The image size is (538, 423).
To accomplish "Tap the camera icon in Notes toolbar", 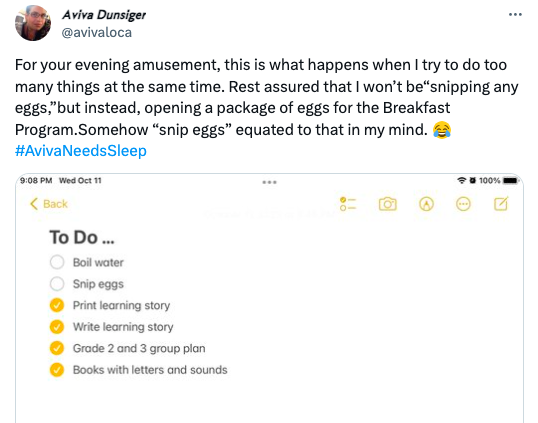I will pyautogui.click(x=388, y=204).
